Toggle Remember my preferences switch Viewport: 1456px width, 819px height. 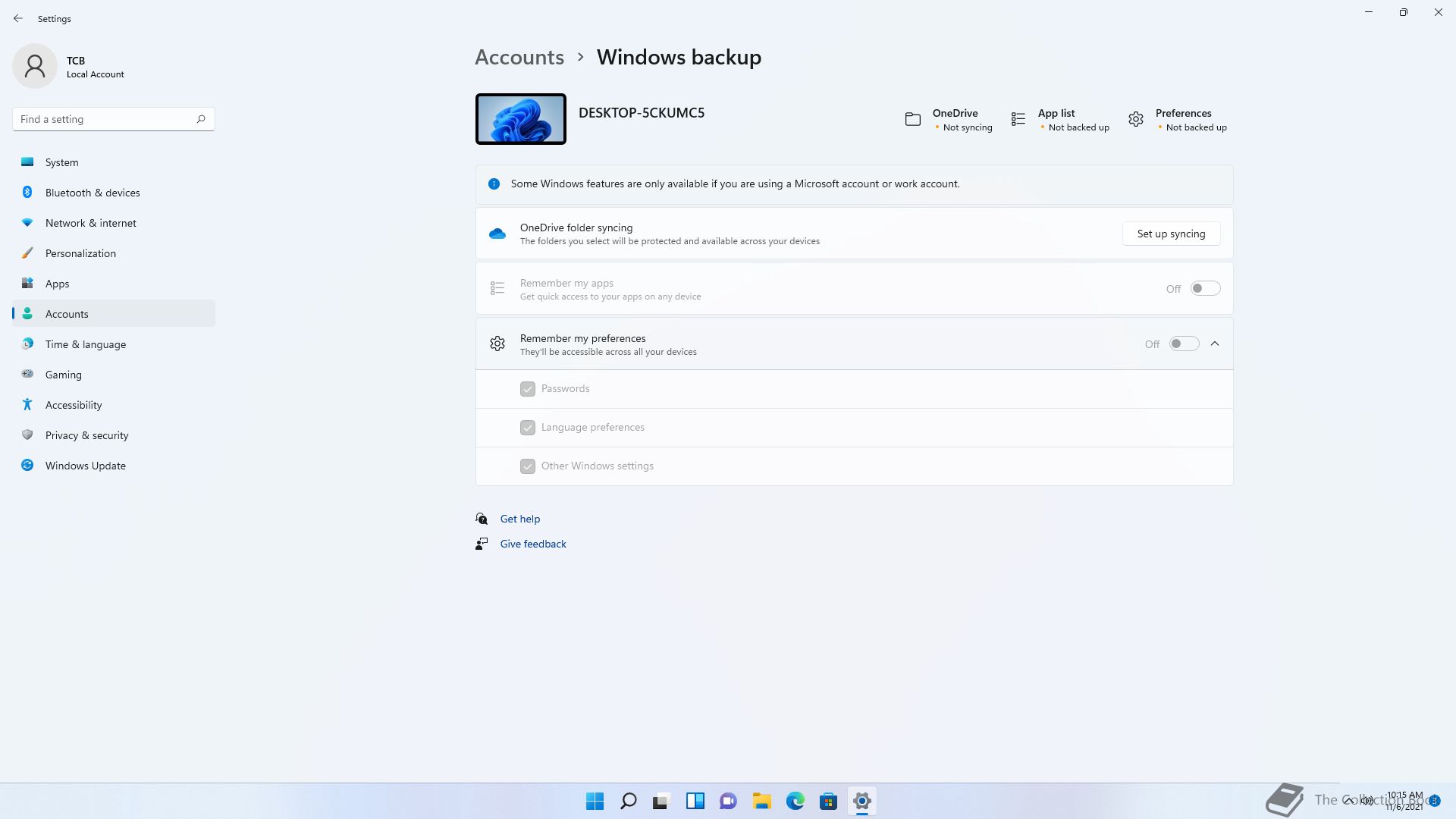1184,344
